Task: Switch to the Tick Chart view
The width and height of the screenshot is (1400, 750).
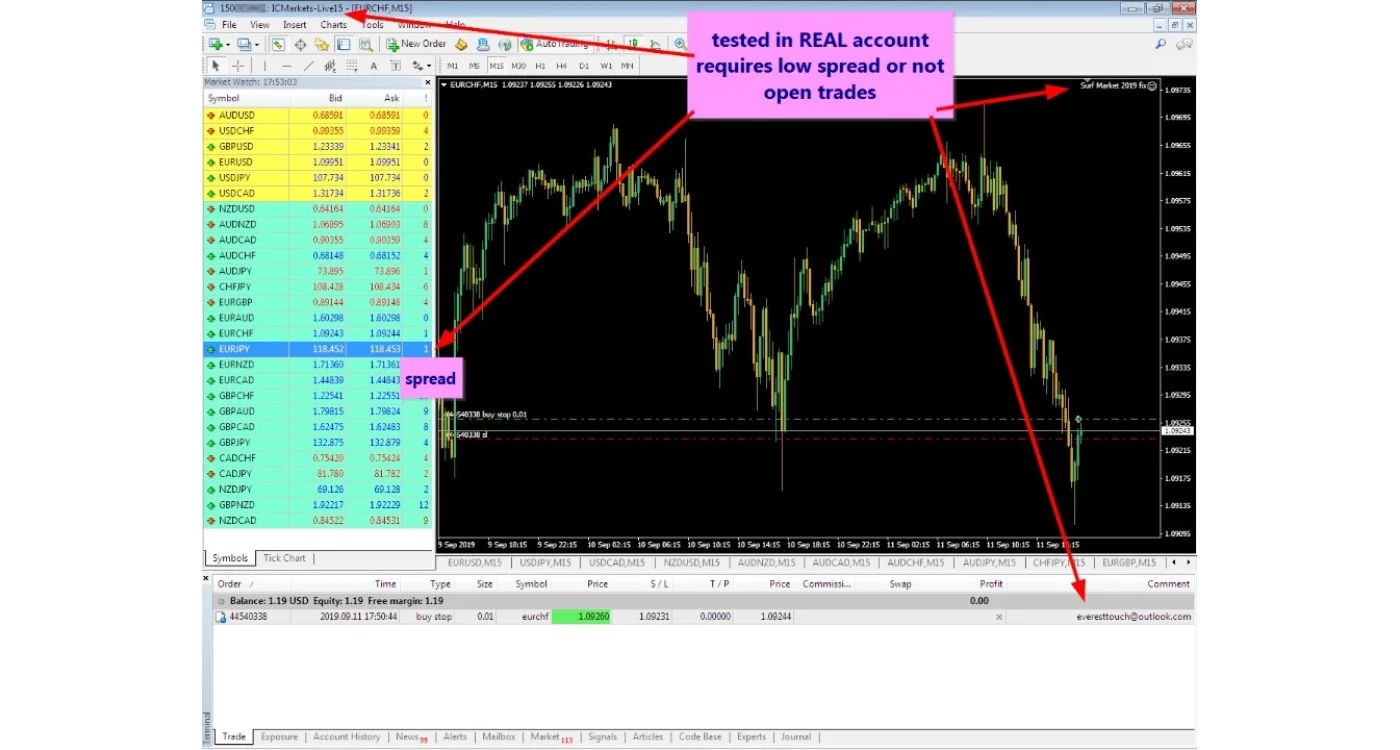Action: coord(283,558)
